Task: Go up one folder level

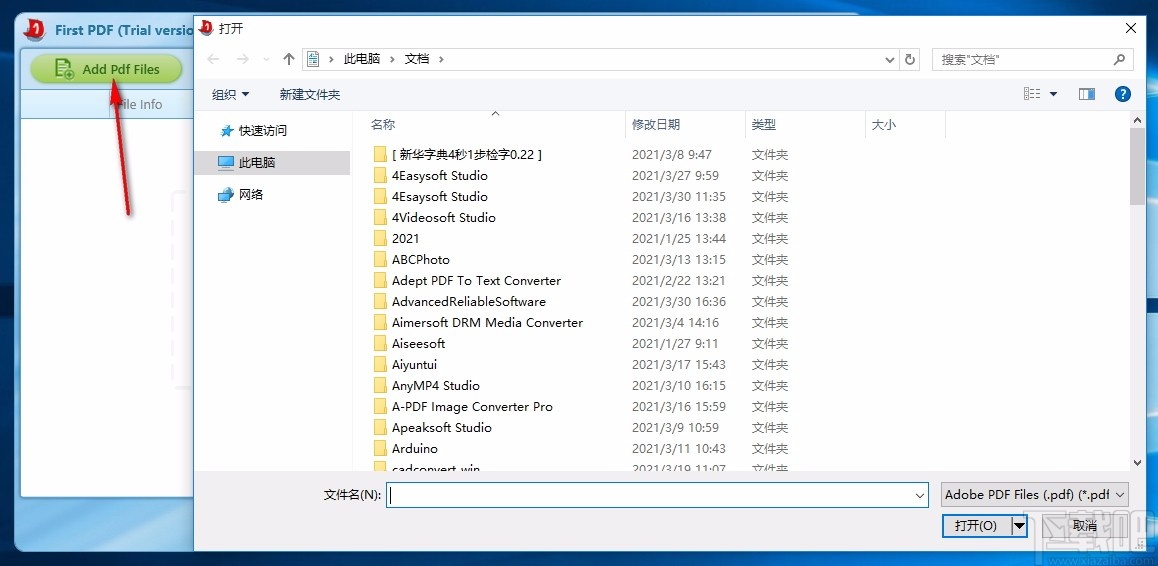Action: (x=289, y=59)
